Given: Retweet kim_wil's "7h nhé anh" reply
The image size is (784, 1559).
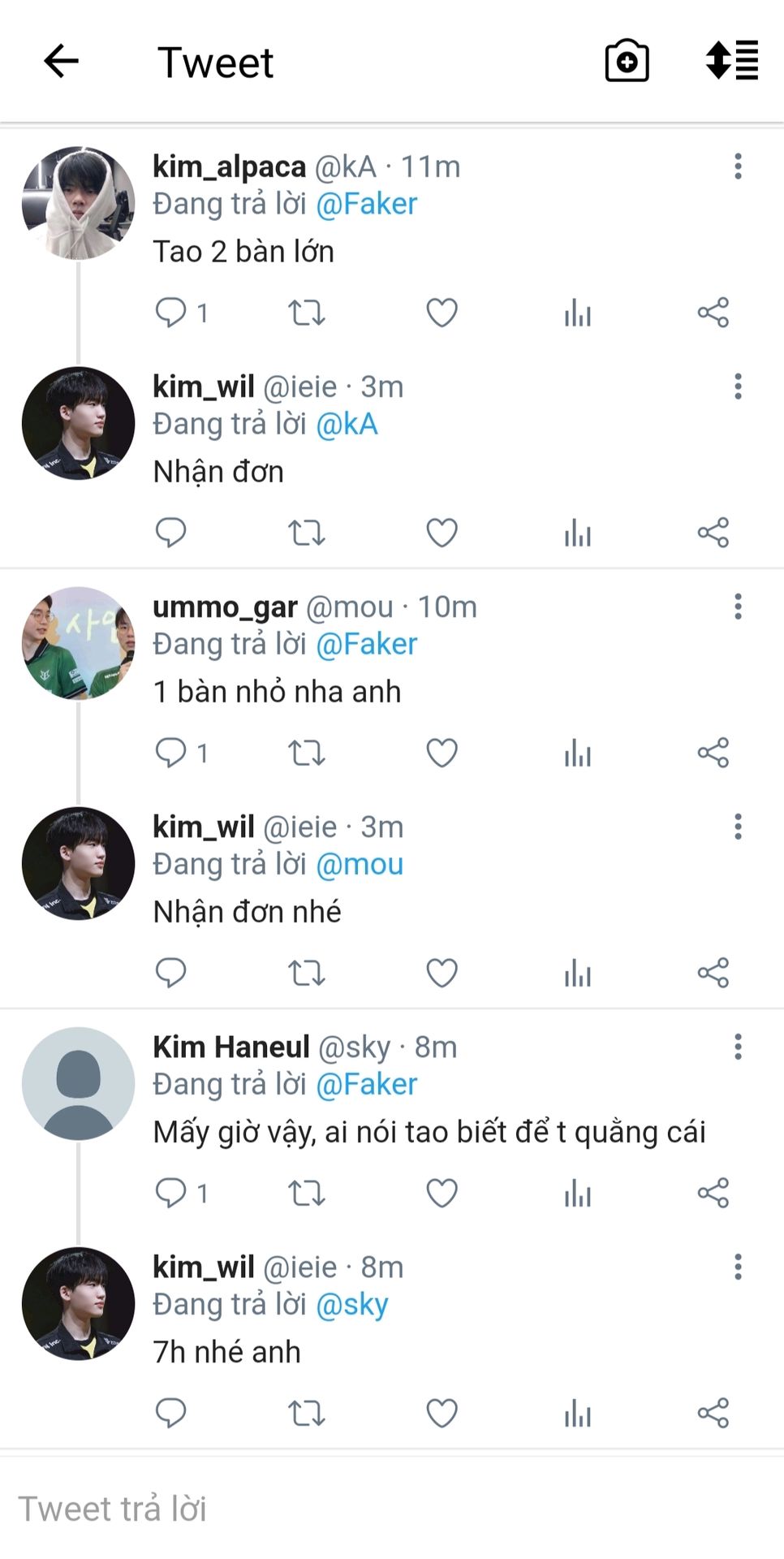Looking at the screenshot, I should pyautogui.click(x=307, y=1413).
